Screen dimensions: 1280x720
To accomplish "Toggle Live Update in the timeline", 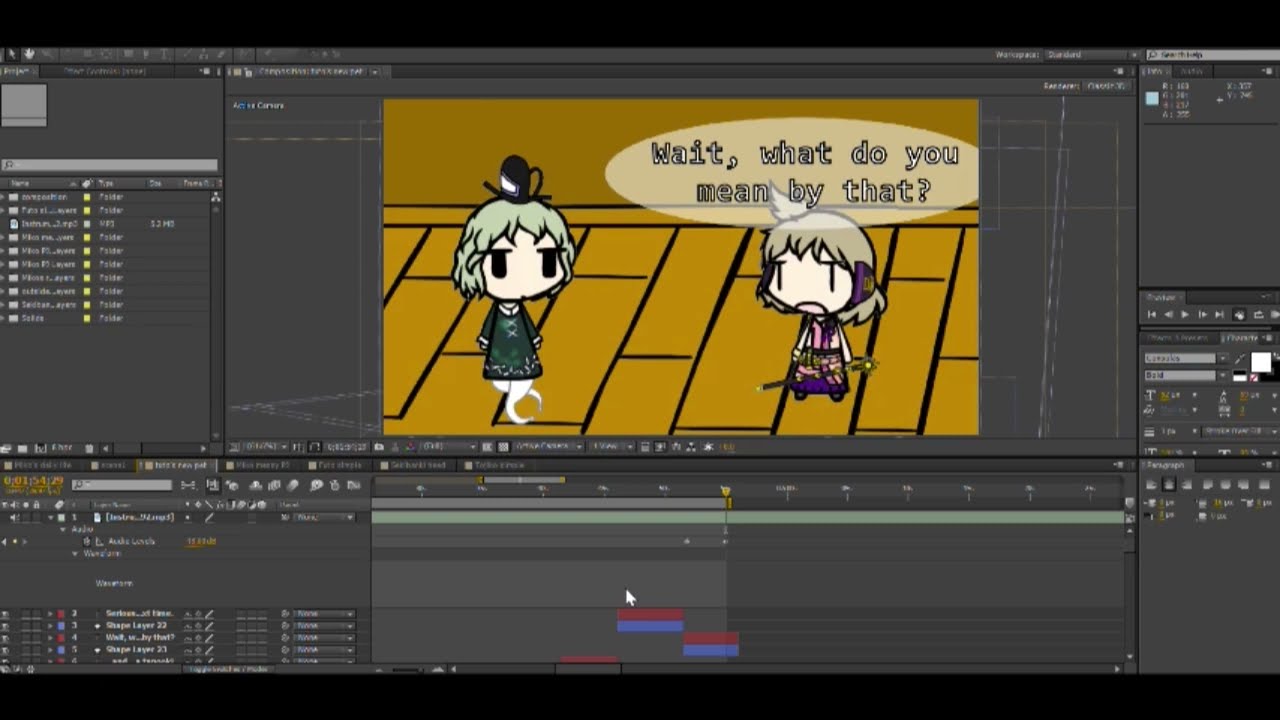I will coord(212,485).
